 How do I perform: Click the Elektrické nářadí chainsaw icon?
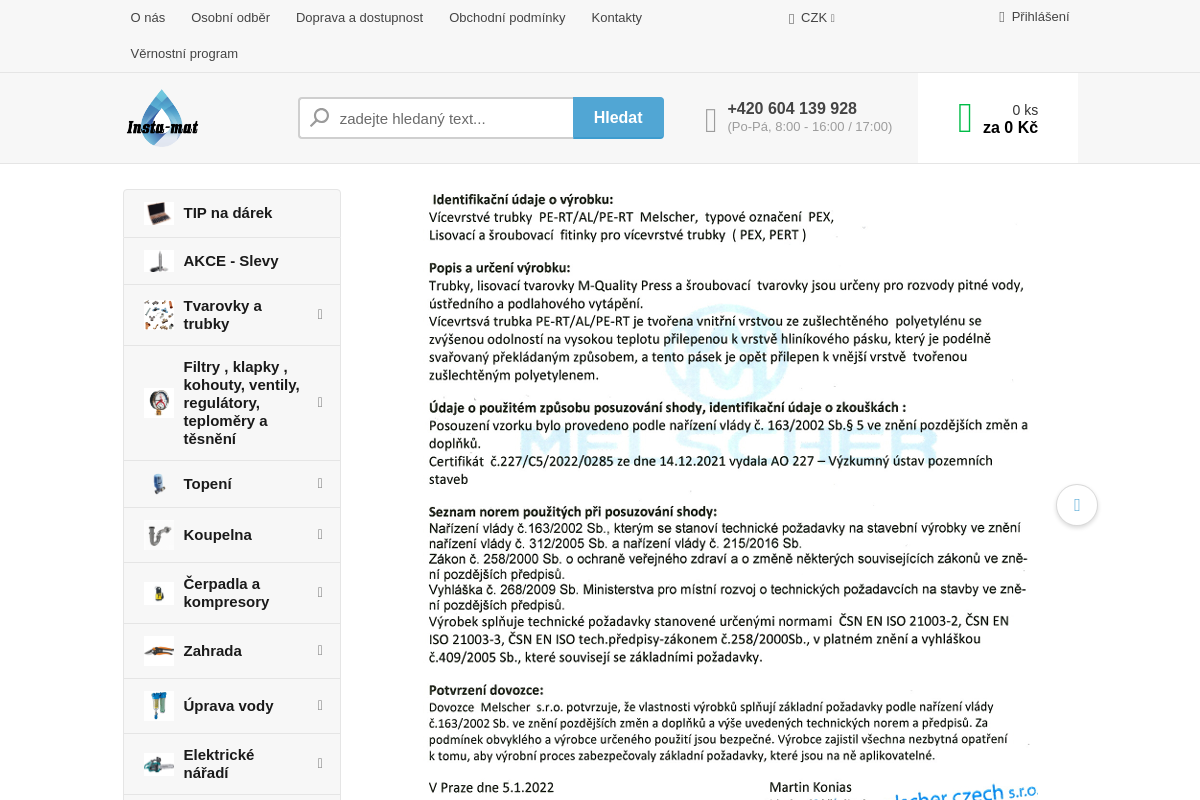[x=158, y=764]
